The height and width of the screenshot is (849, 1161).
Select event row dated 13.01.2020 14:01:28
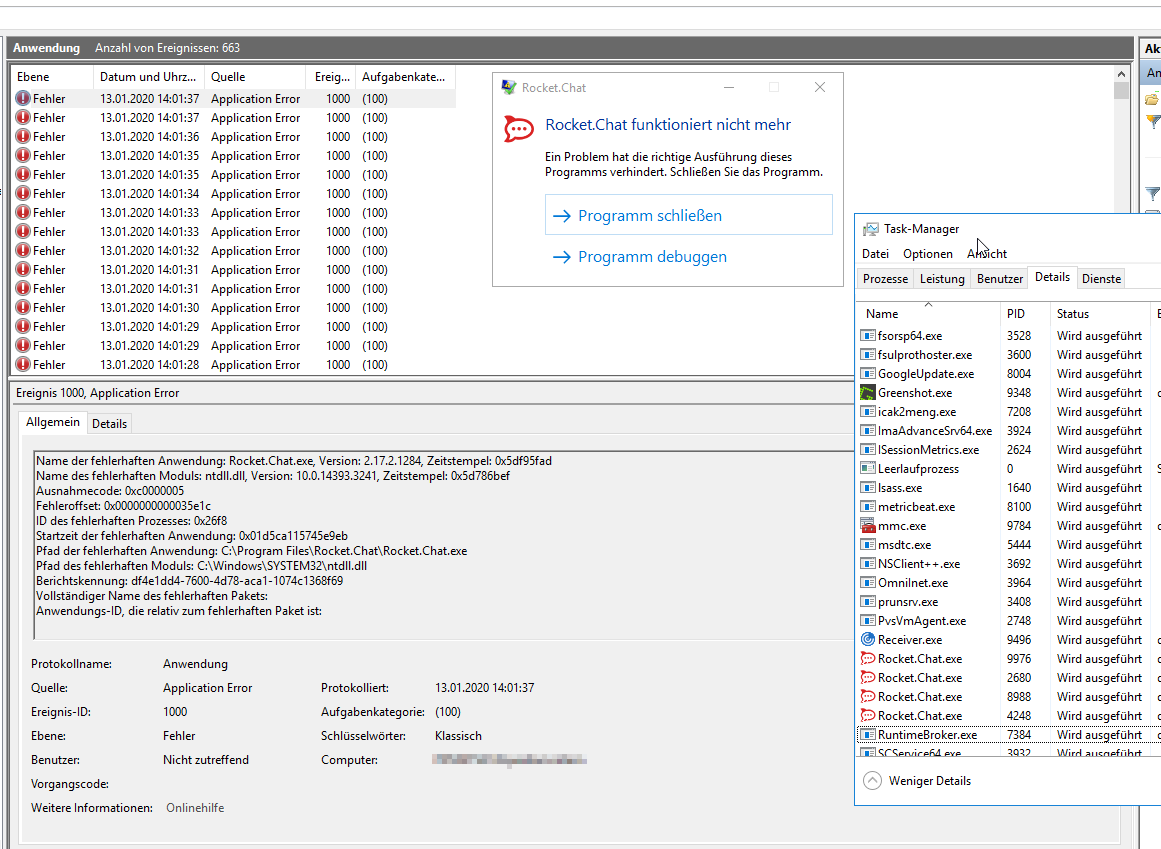234,365
